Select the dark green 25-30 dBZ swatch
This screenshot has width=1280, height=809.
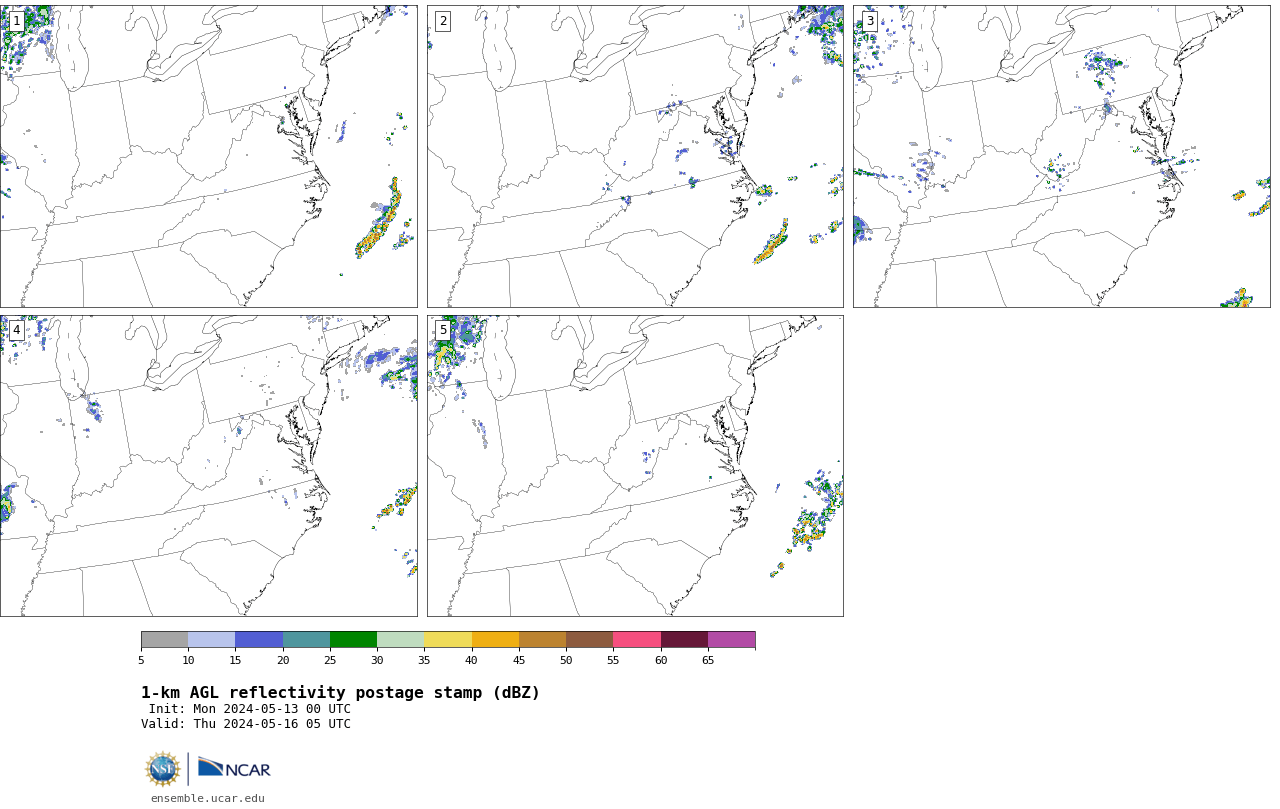[x=353, y=640]
